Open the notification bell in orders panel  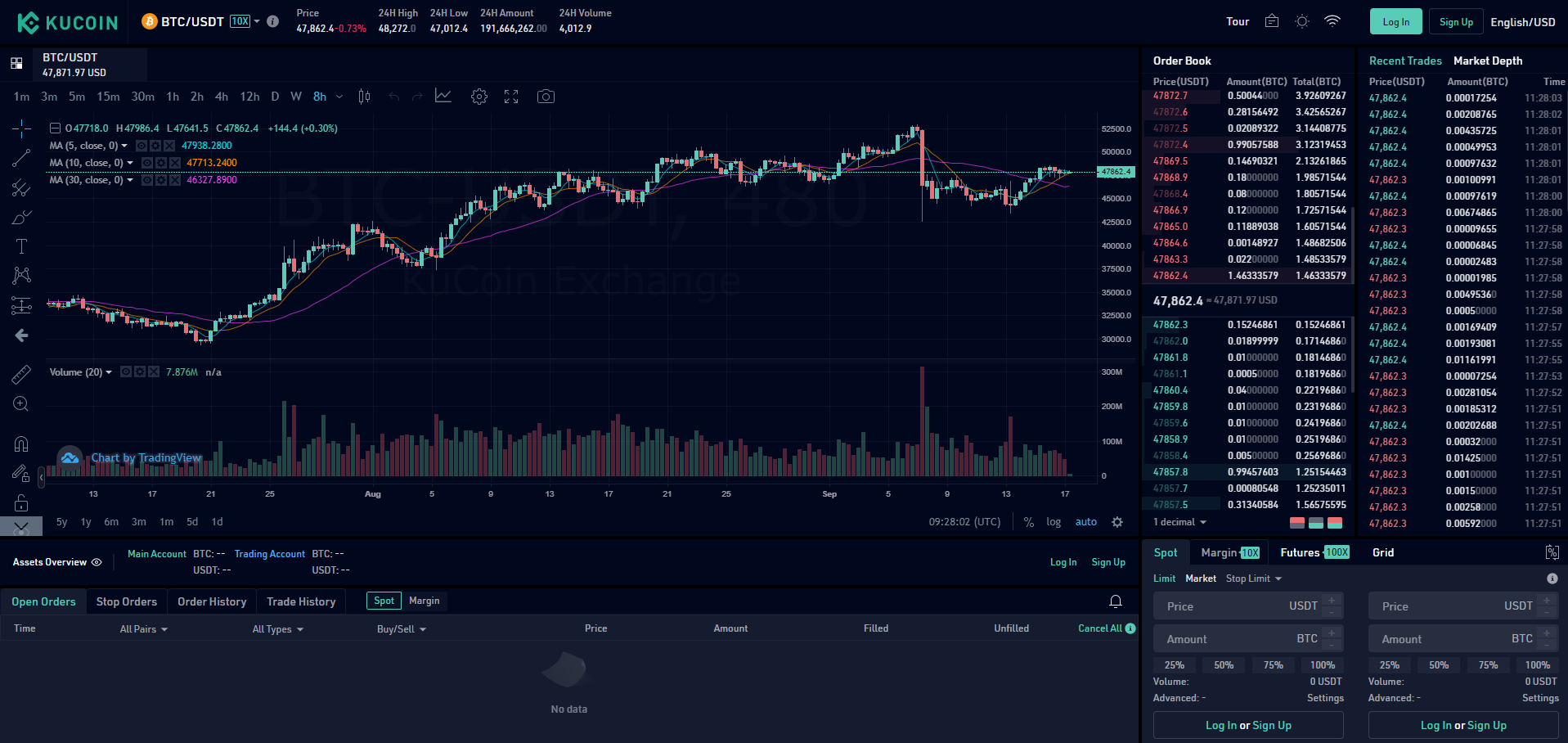click(1116, 601)
